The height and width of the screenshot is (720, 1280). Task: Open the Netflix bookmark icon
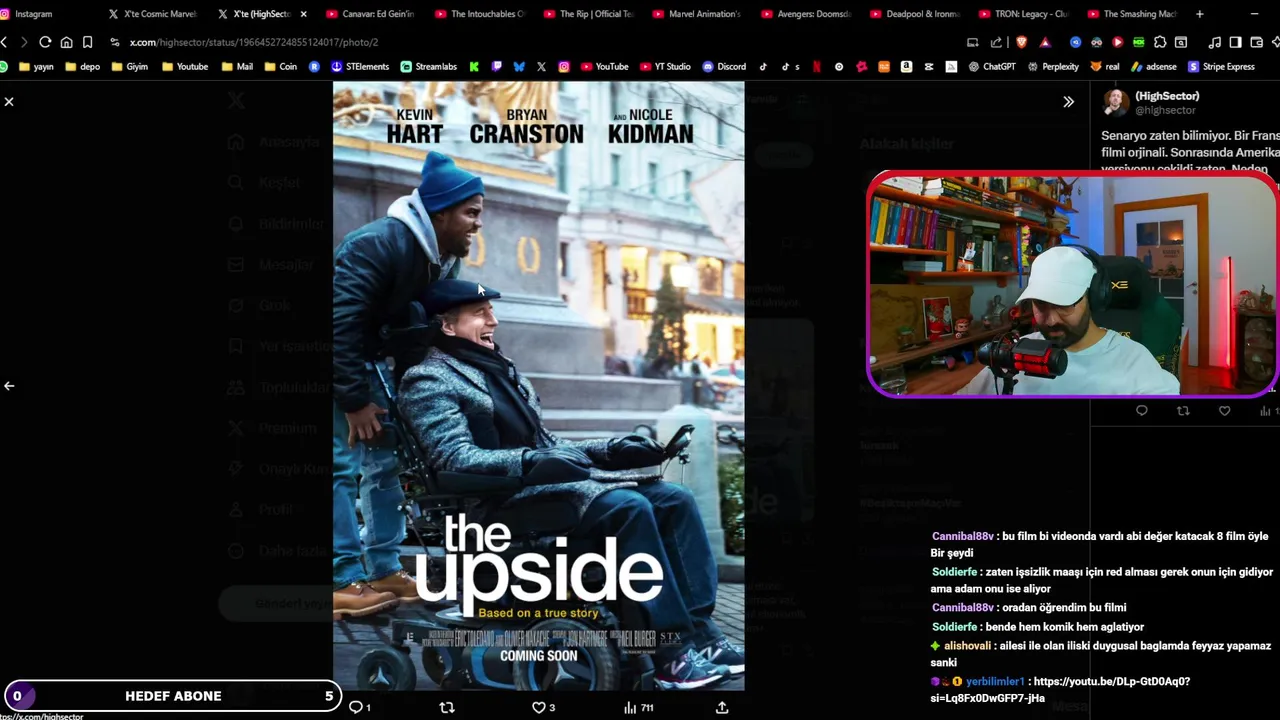point(817,67)
